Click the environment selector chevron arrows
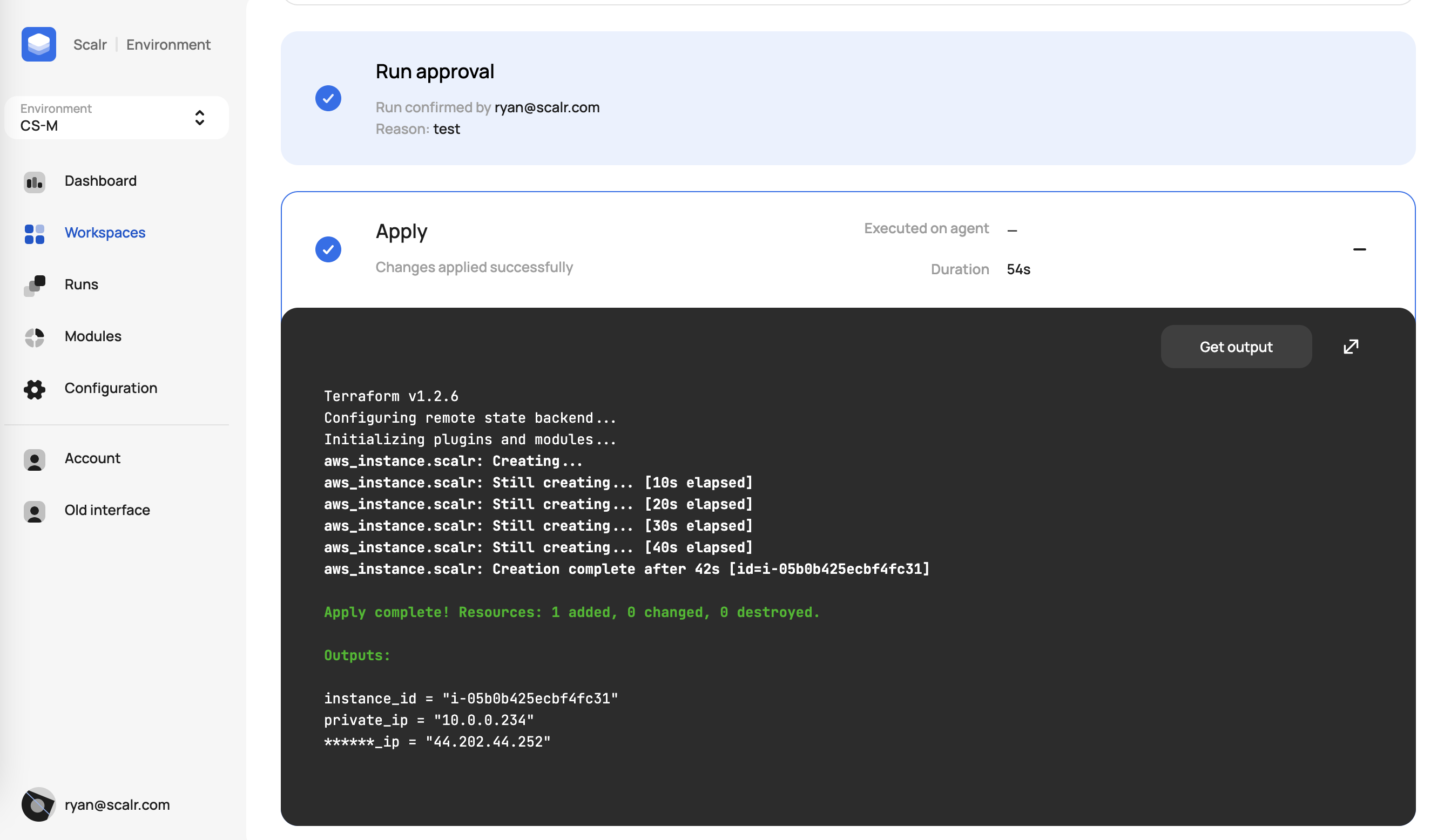Screen dimensions: 1444x840 click(x=199, y=118)
